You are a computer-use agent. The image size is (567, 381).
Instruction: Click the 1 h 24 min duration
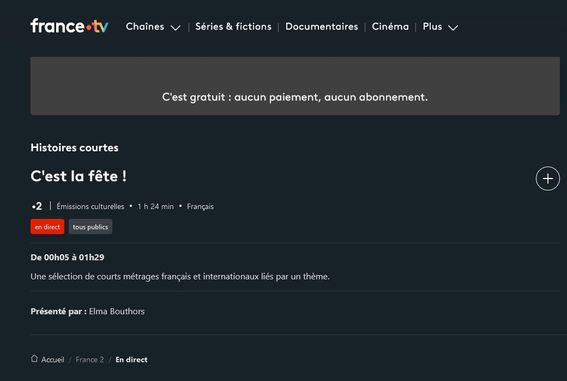pos(155,206)
